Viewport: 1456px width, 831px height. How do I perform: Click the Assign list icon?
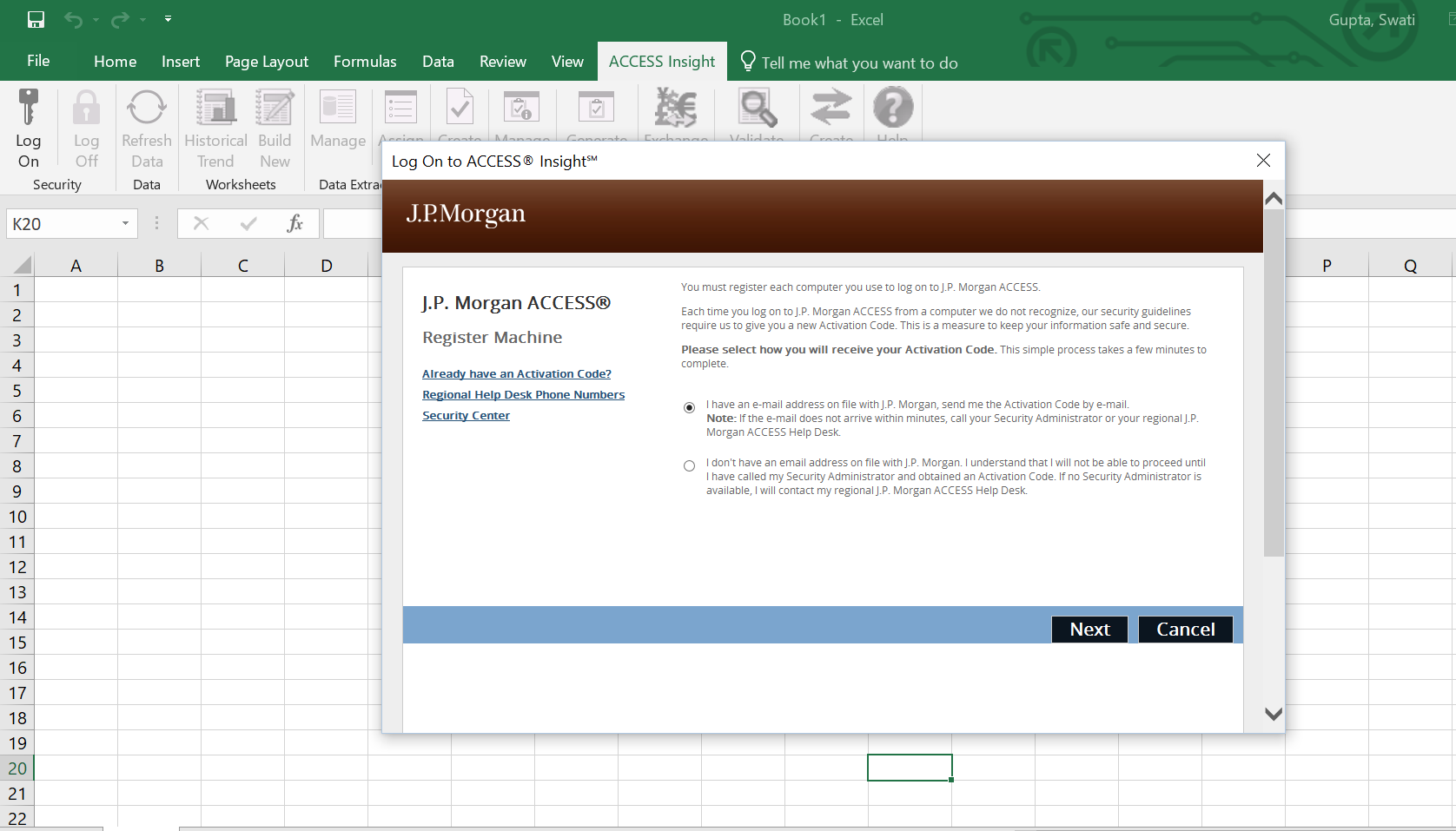tap(400, 108)
